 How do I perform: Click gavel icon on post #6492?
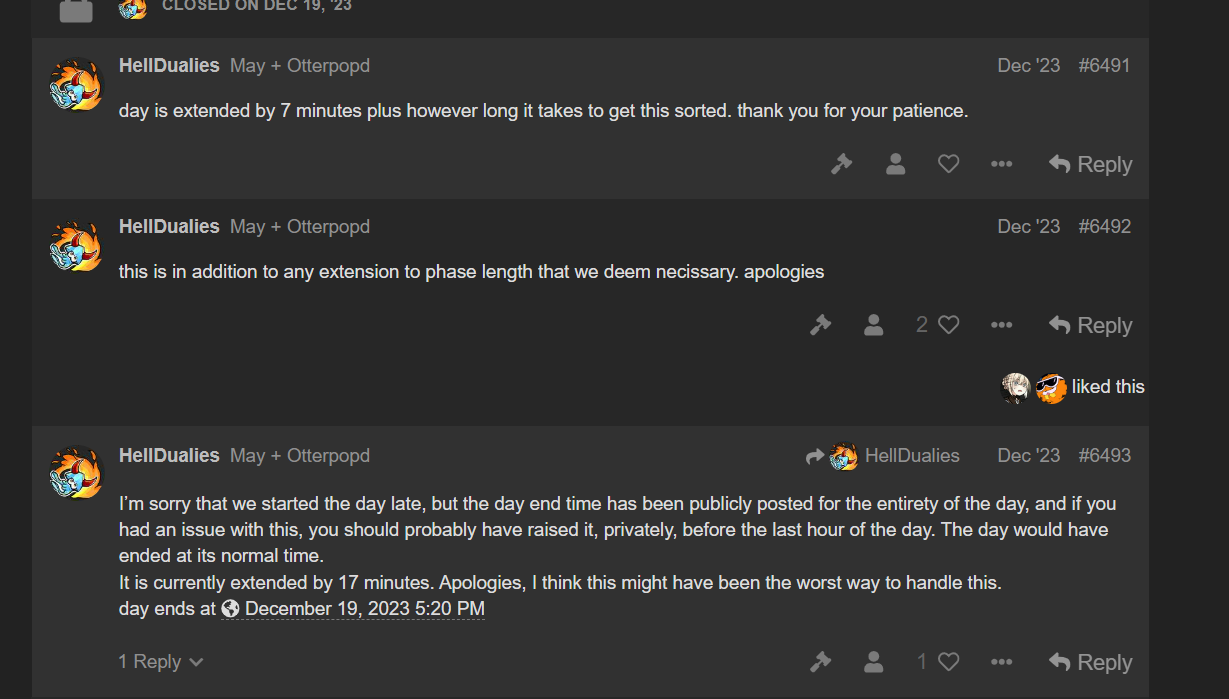coord(821,325)
